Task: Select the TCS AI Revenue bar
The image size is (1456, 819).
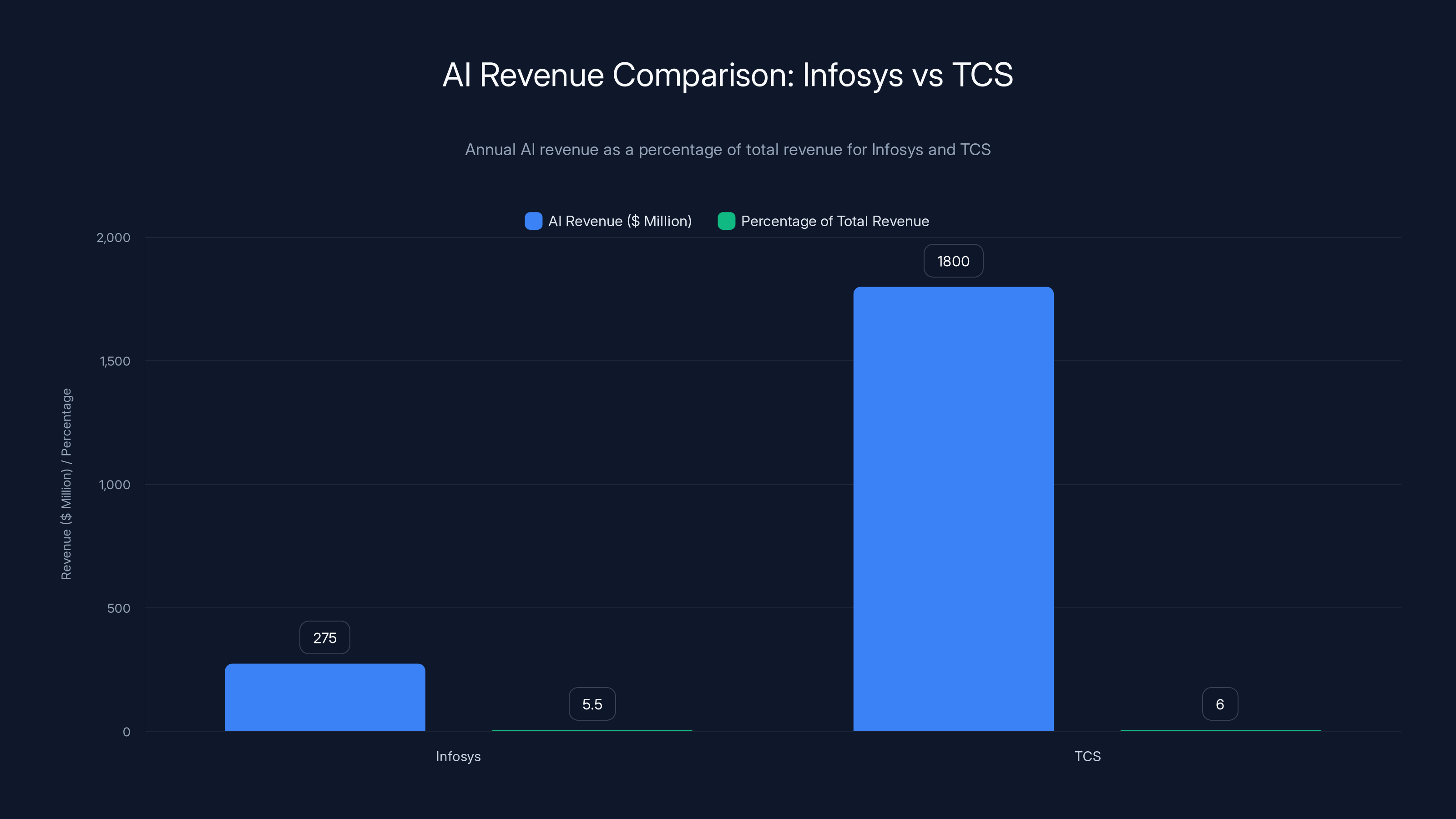Action: point(953,509)
